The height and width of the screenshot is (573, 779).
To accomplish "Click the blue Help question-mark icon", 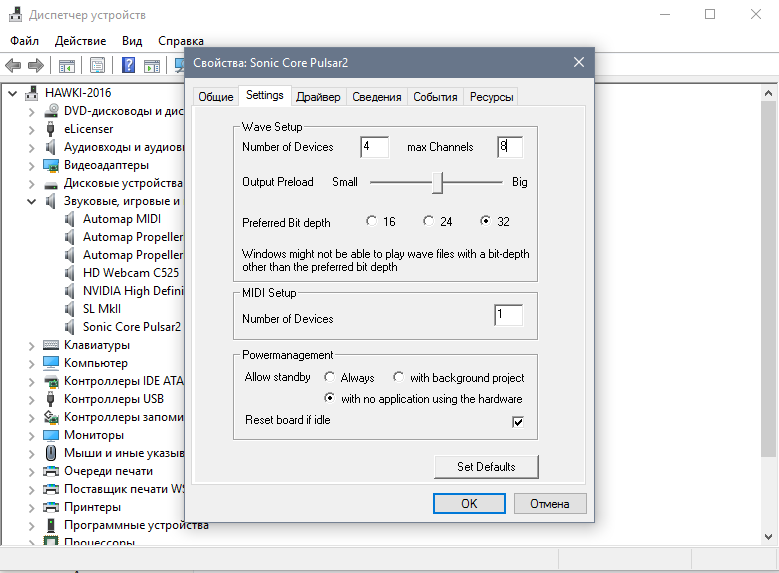I will pyautogui.click(x=129, y=65).
